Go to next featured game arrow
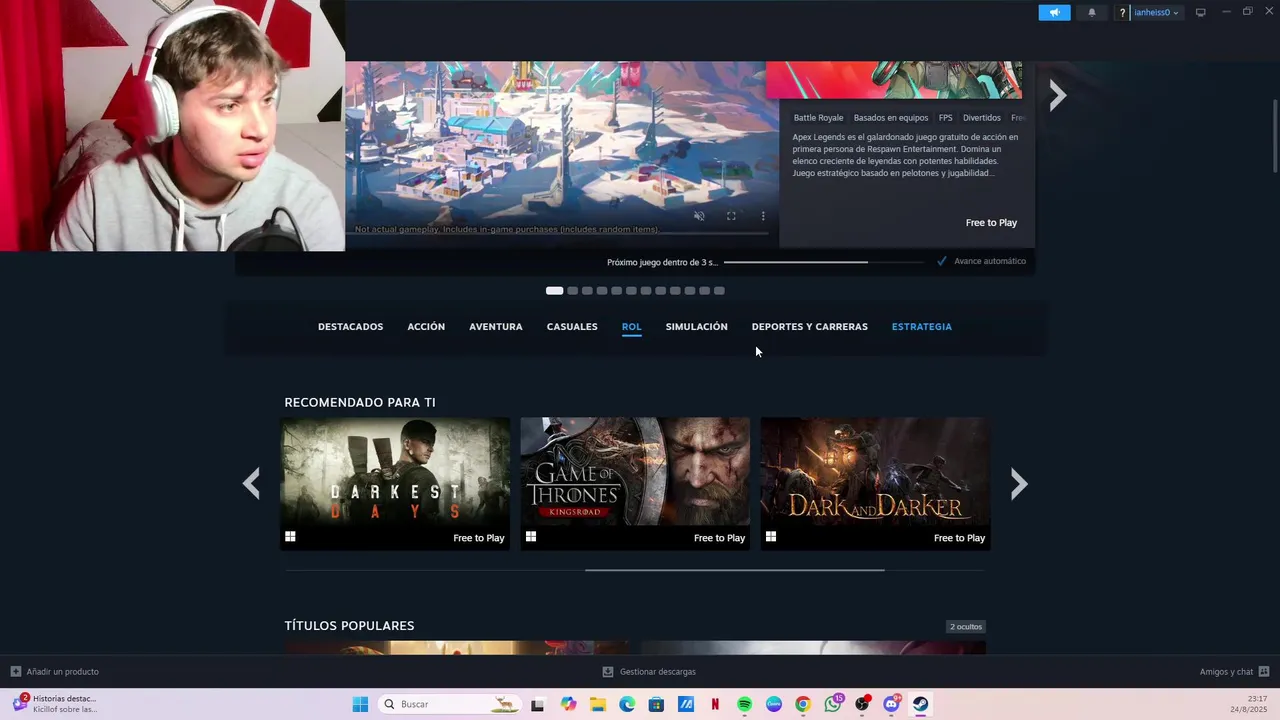The image size is (1280, 720). [1058, 95]
